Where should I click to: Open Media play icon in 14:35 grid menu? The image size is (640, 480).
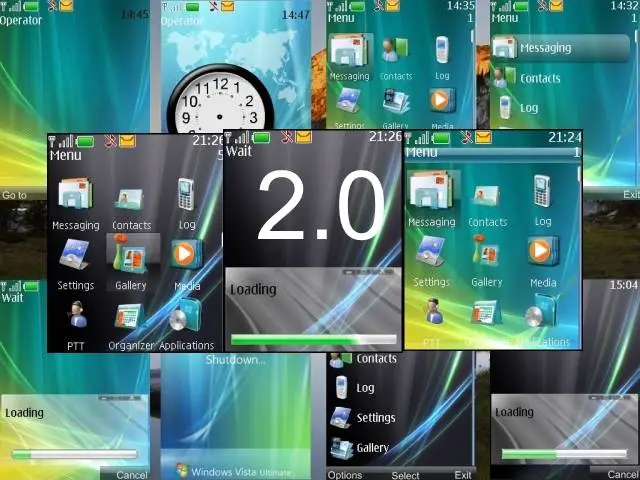pos(442,100)
